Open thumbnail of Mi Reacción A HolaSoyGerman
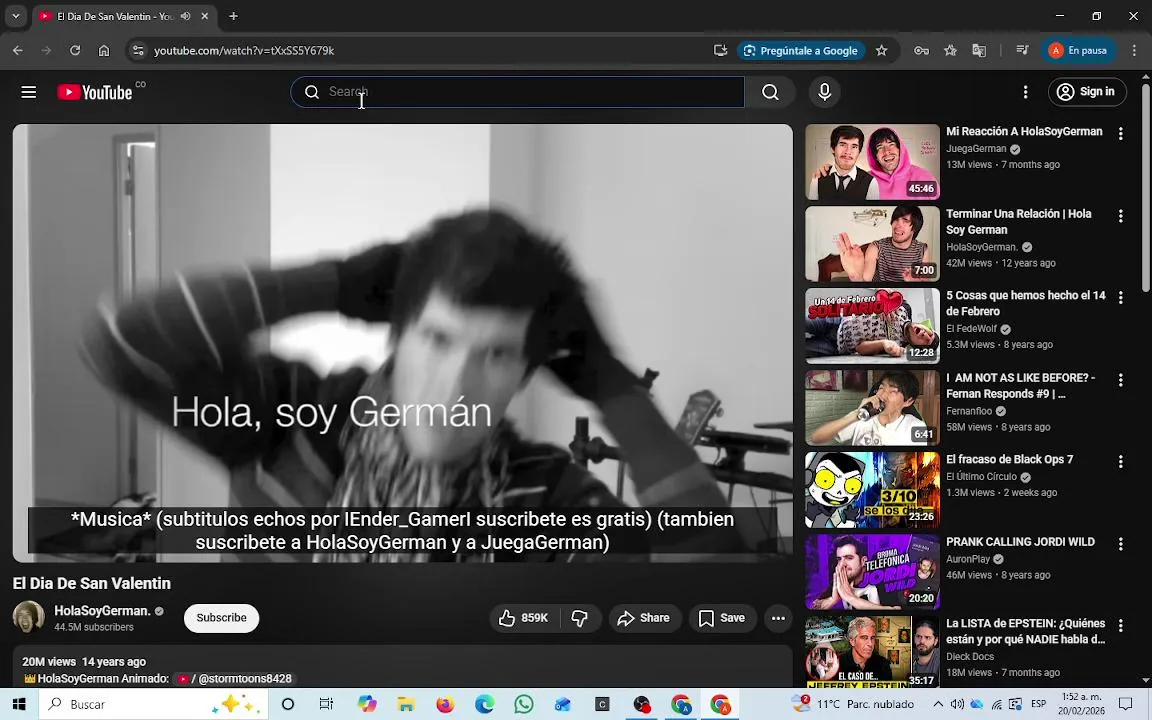This screenshot has height=720, width=1152. (x=872, y=162)
